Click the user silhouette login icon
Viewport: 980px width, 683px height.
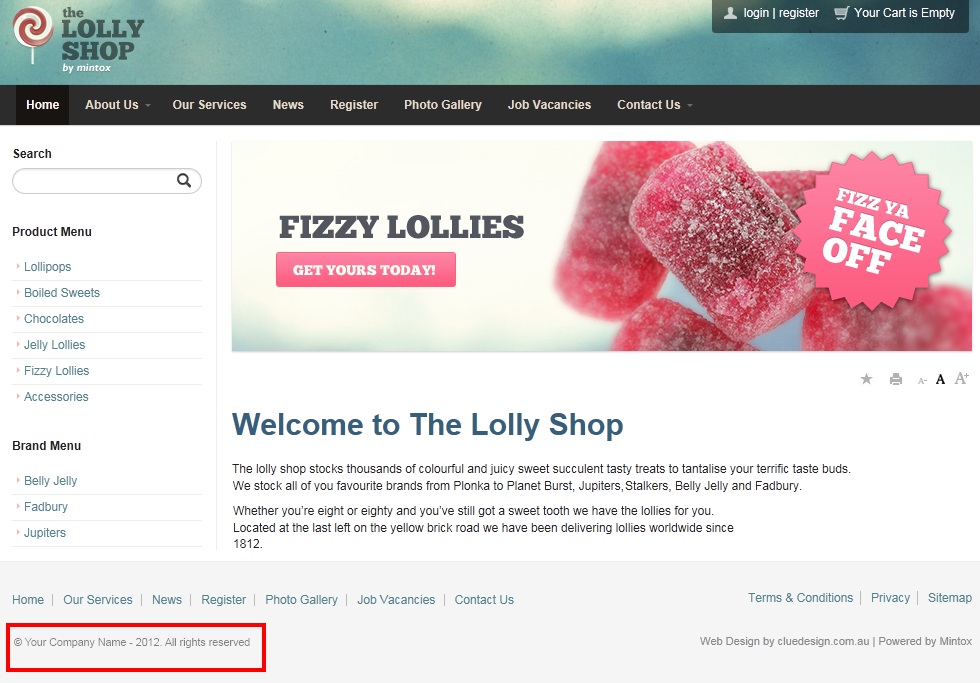point(730,12)
